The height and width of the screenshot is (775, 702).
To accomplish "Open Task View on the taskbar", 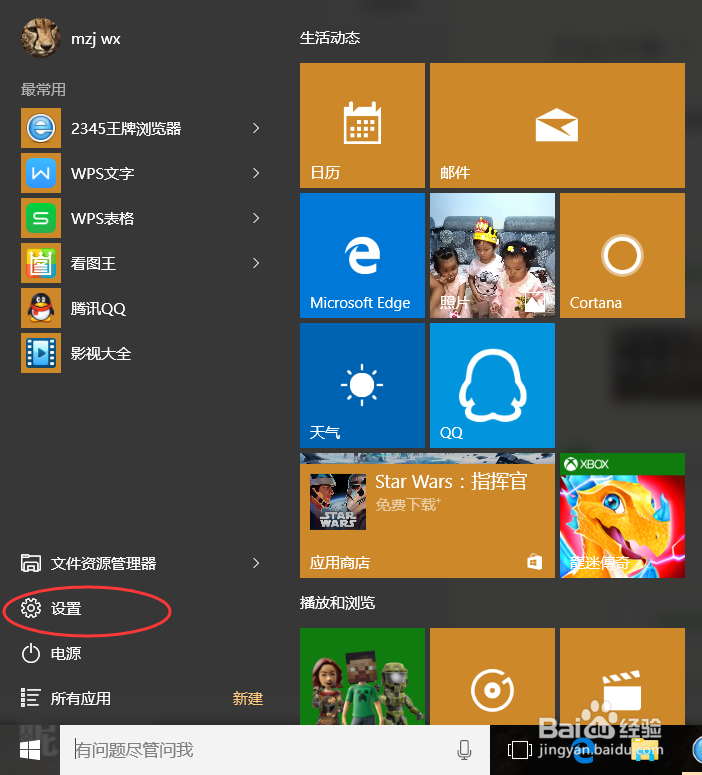I will click(x=520, y=750).
